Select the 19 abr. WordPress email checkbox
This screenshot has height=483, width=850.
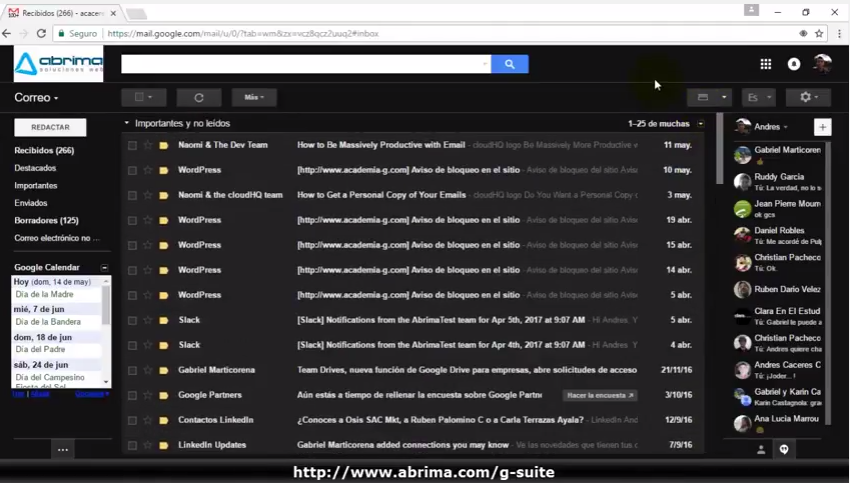[x=132, y=220]
